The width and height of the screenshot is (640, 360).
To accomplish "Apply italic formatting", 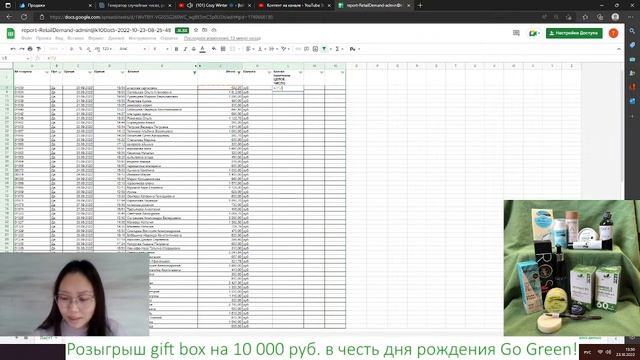I will point(185,49).
